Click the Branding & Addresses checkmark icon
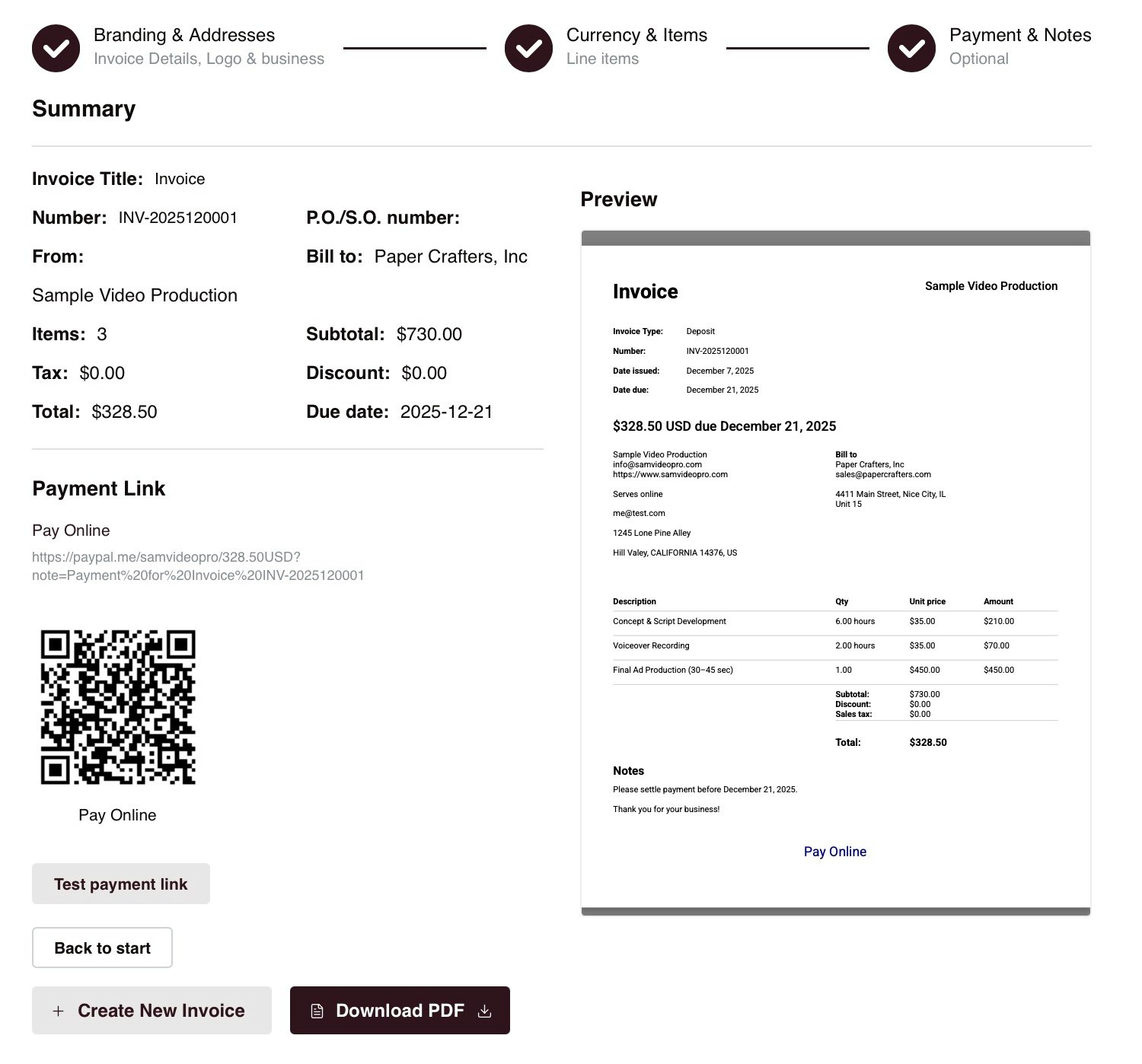This screenshot has width=1142, height=1064. pyautogui.click(x=55, y=48)
